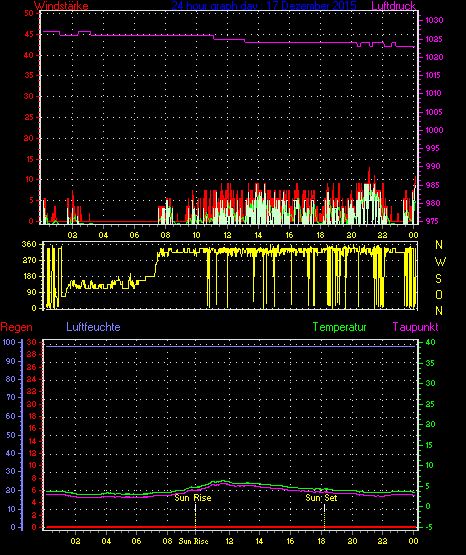Click the 50 value on the Windstärke axis
The height and width of the screenshot is (555, 466).
(29, 13)
